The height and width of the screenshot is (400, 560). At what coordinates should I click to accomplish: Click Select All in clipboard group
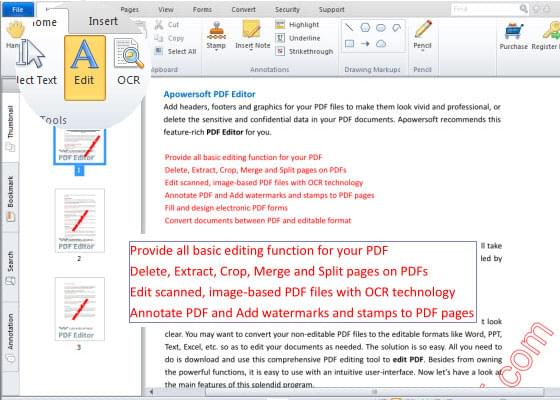175,51
